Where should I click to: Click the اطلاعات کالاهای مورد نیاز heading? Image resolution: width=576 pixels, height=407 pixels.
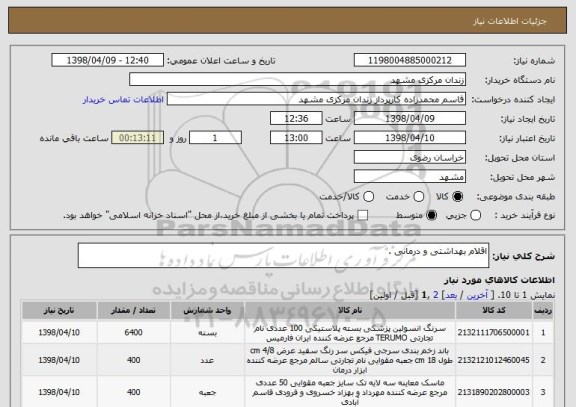[x=500, y=280]
